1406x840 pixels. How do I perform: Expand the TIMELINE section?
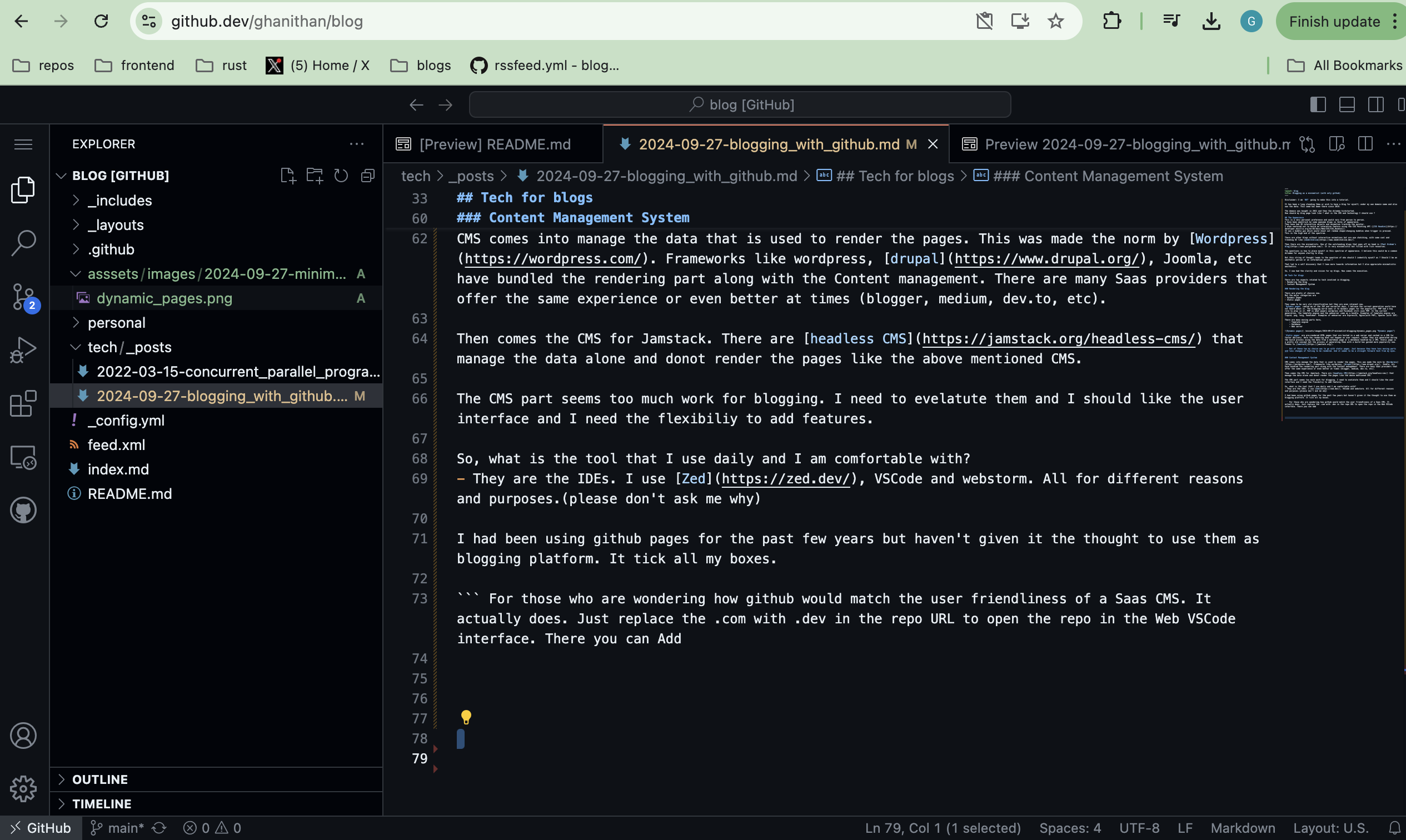coord(216,804)
